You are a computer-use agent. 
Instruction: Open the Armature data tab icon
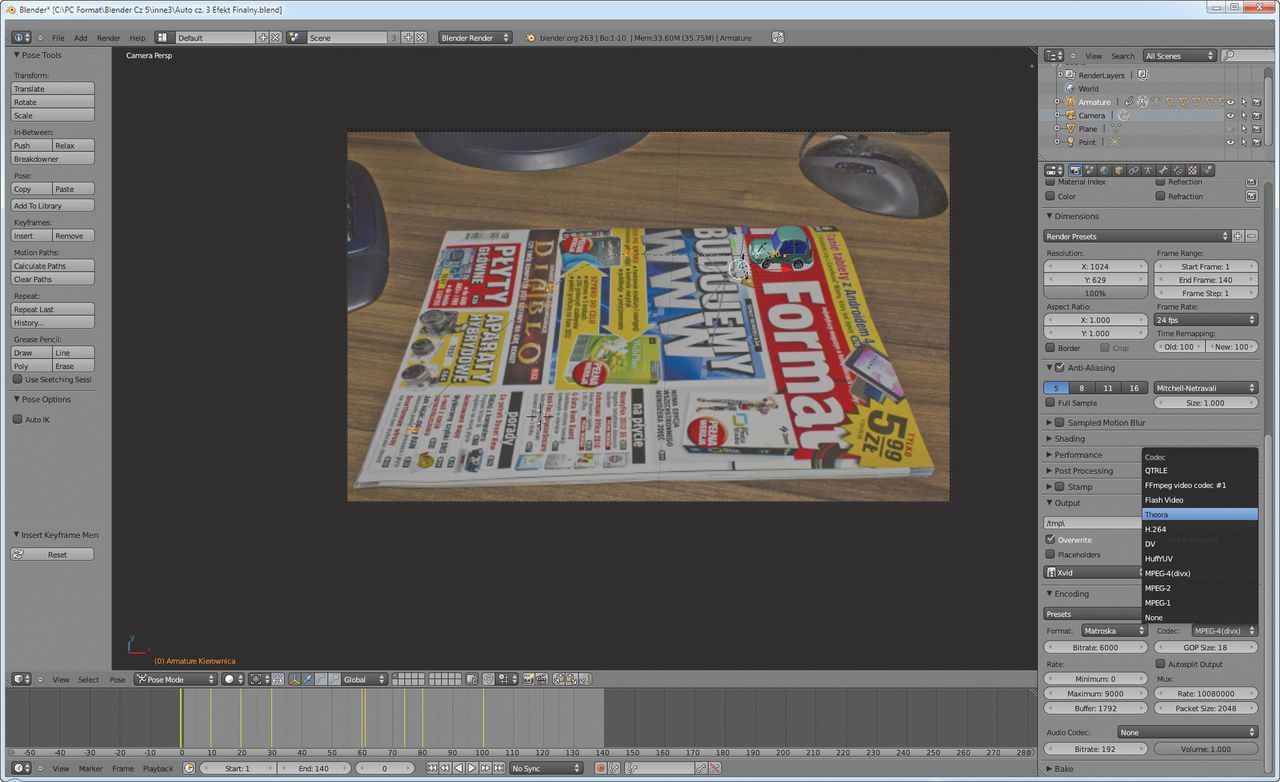point(1148,170)
